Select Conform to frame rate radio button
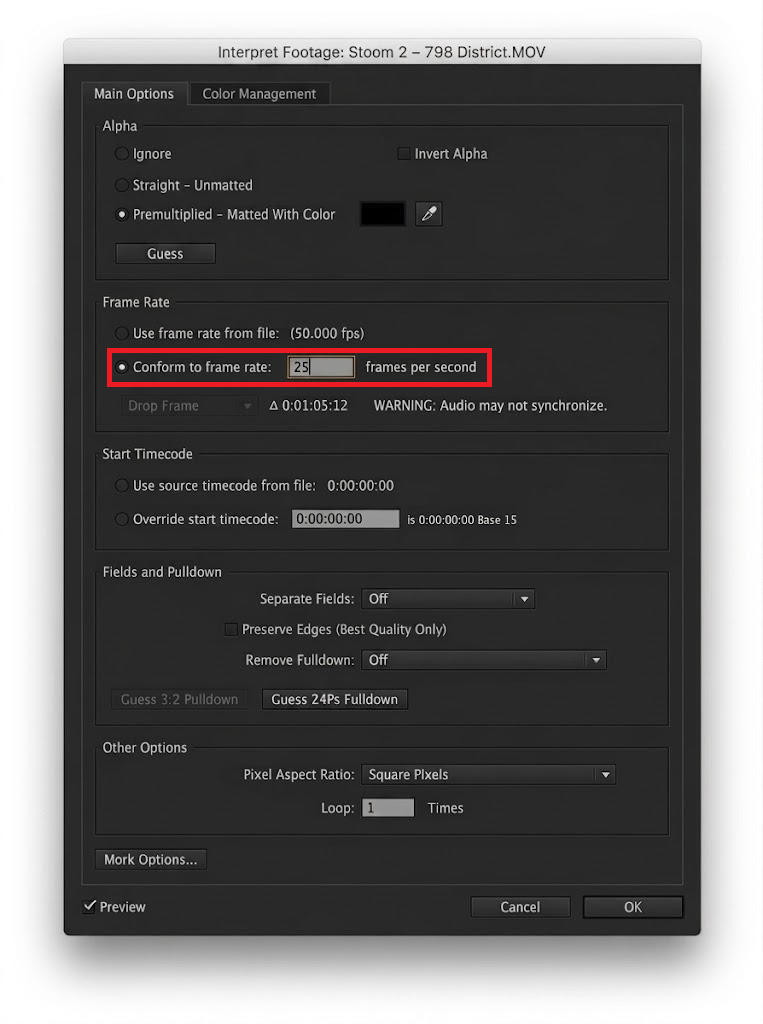 (x=122, y=367)
